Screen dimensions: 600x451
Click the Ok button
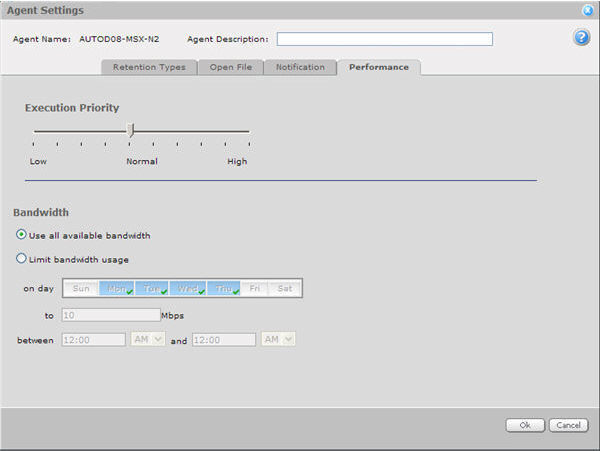point(524,425)
